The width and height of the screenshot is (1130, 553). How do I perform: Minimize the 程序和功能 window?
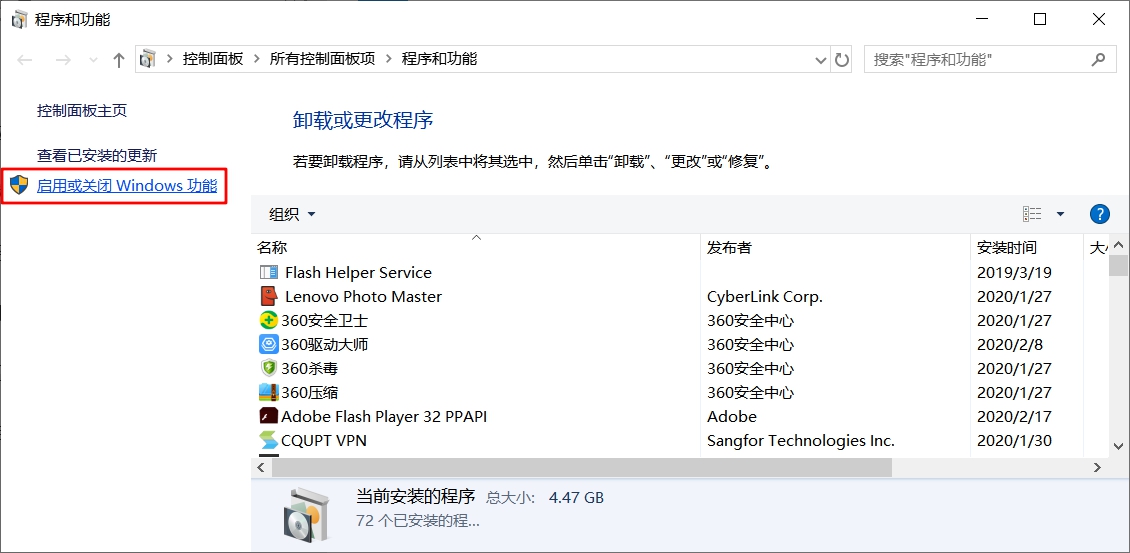click(982, 19)
